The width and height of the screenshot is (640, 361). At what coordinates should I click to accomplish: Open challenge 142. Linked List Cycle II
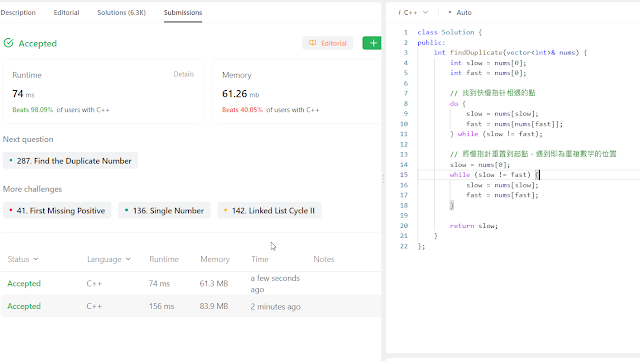click(269, 211)
